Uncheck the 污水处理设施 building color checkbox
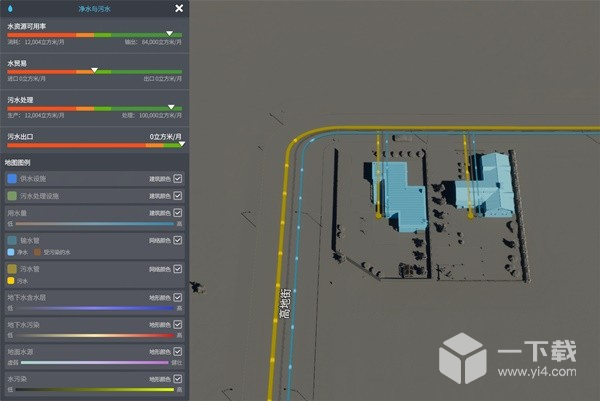 point(178,196)
